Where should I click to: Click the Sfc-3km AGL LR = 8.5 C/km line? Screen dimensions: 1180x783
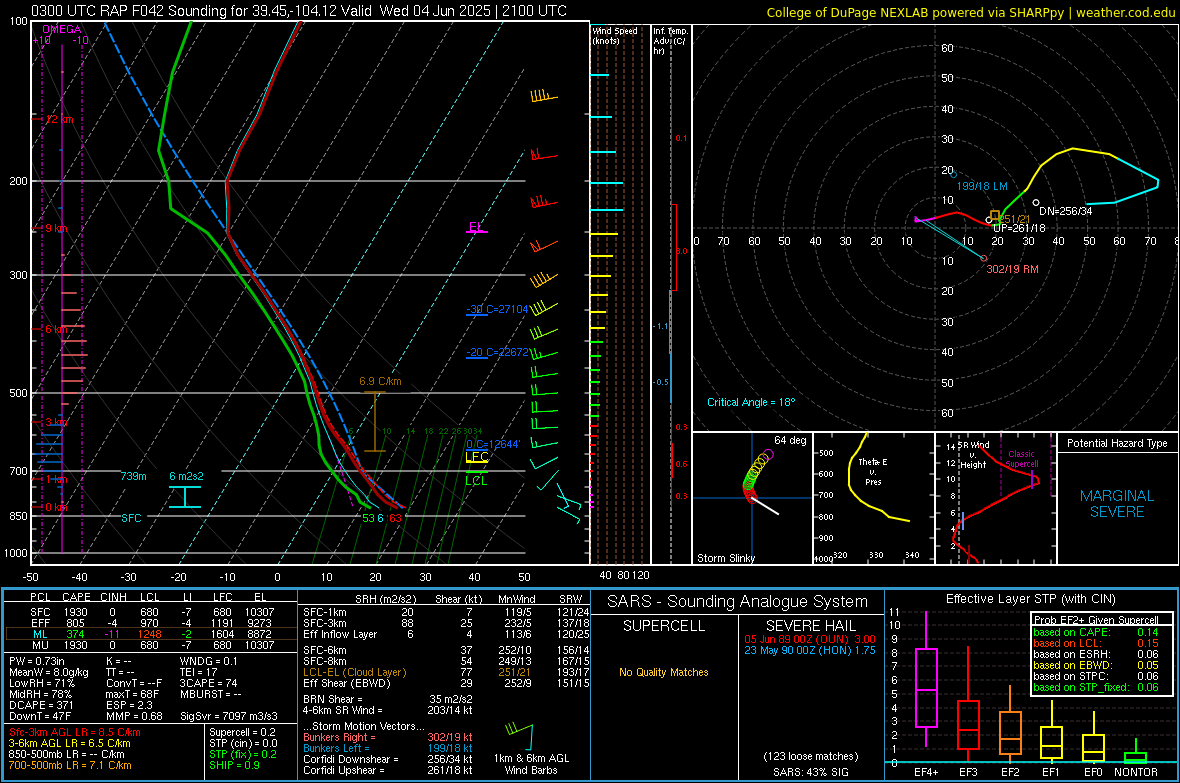[75, 732]
